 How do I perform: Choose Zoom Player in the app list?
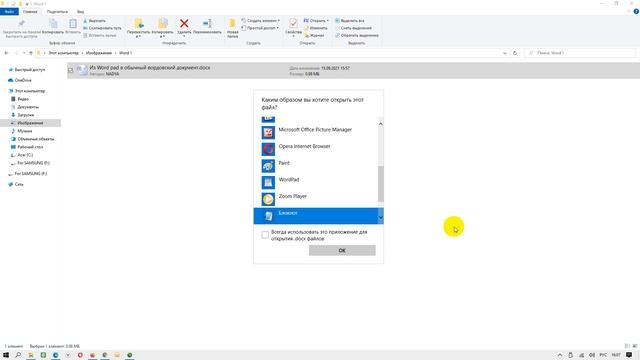(318, 199)
